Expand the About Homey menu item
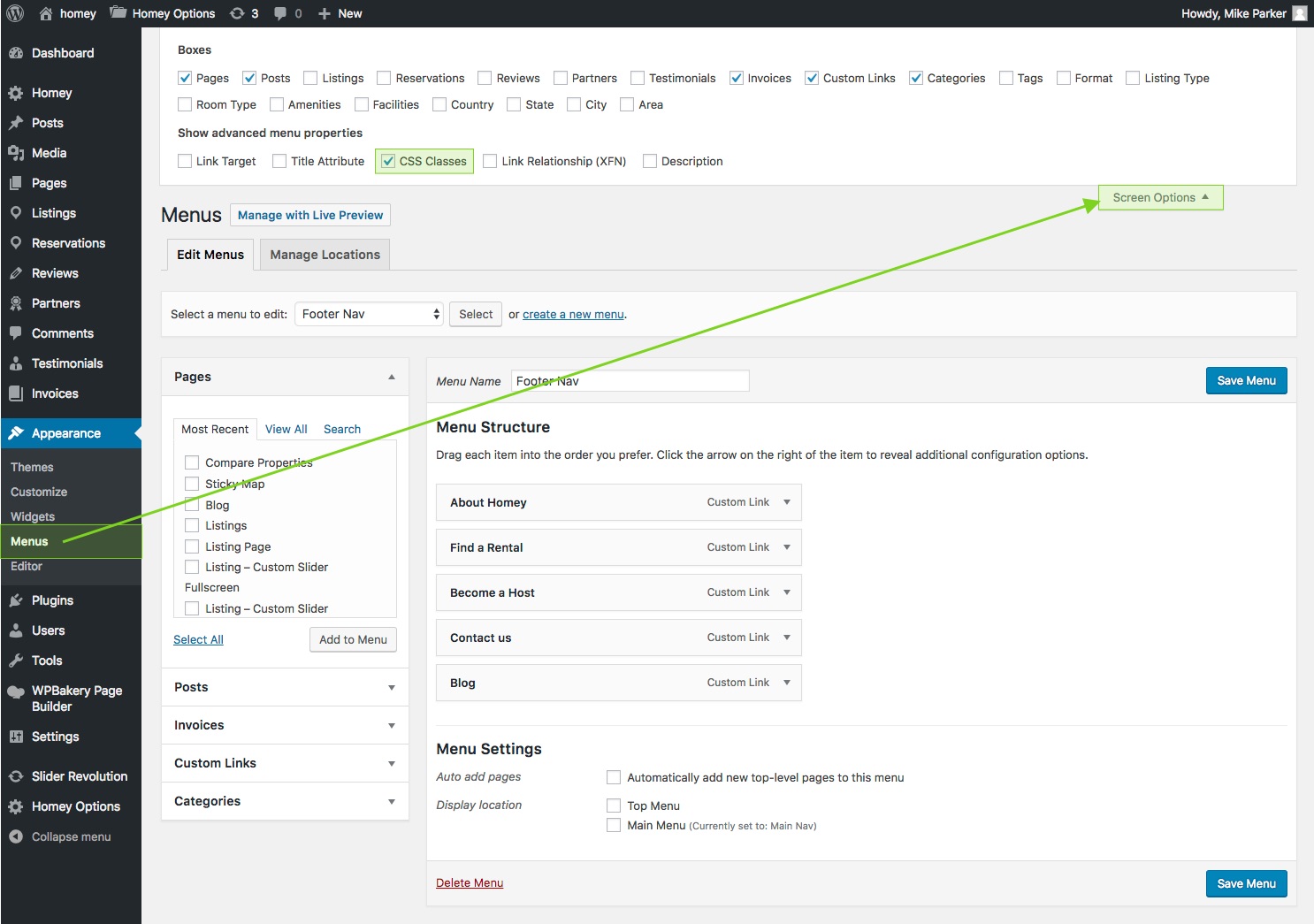Viewport: 1314px width, 924px height. coord(787,502)
